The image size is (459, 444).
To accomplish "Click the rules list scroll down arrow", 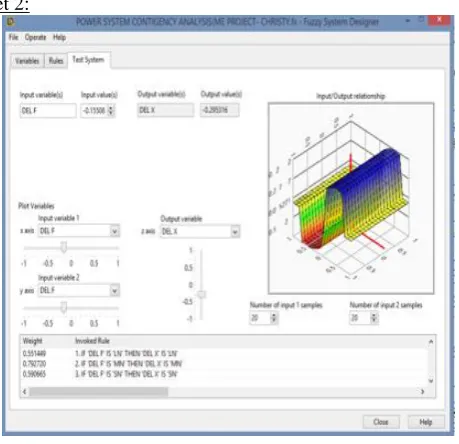I will pyautogui.click(x=431, y=381).
